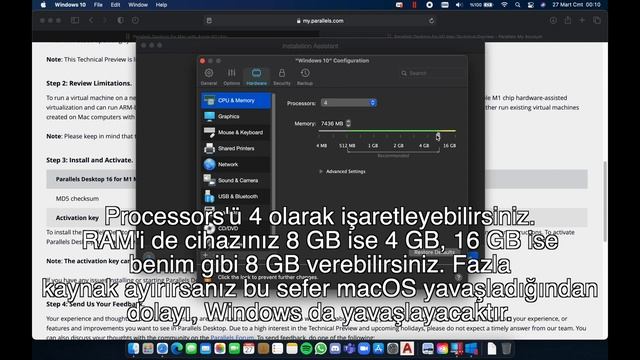
Task: Open the File menu
Action: (x=98, y=5)
